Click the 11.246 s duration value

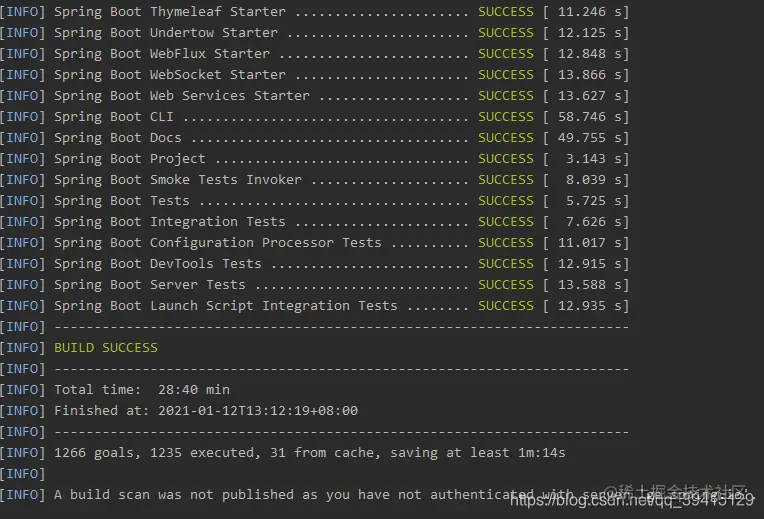(x=590, y=12)
